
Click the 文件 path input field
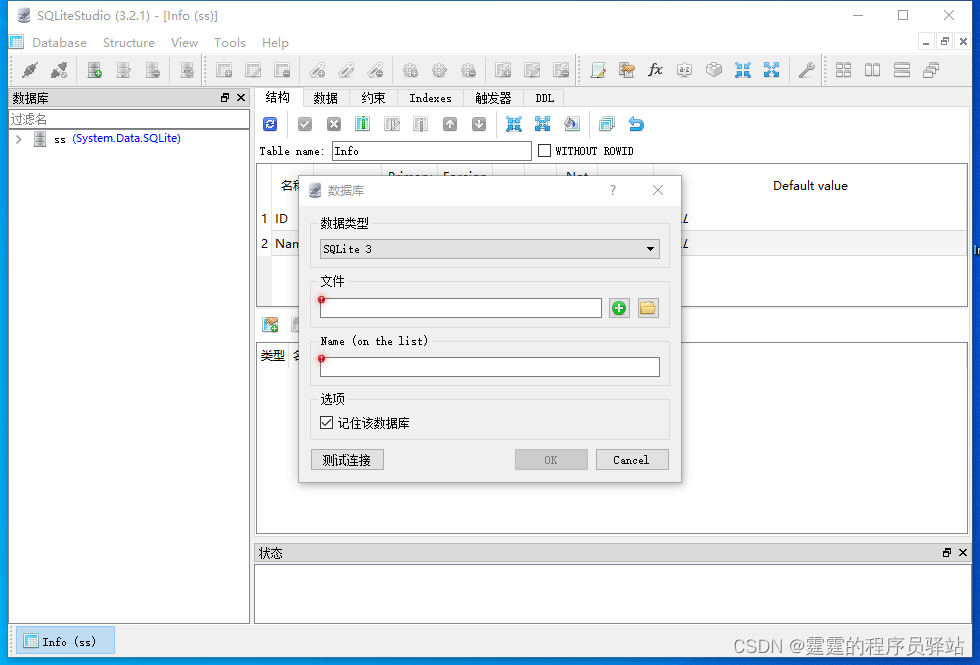click(461, 308)
